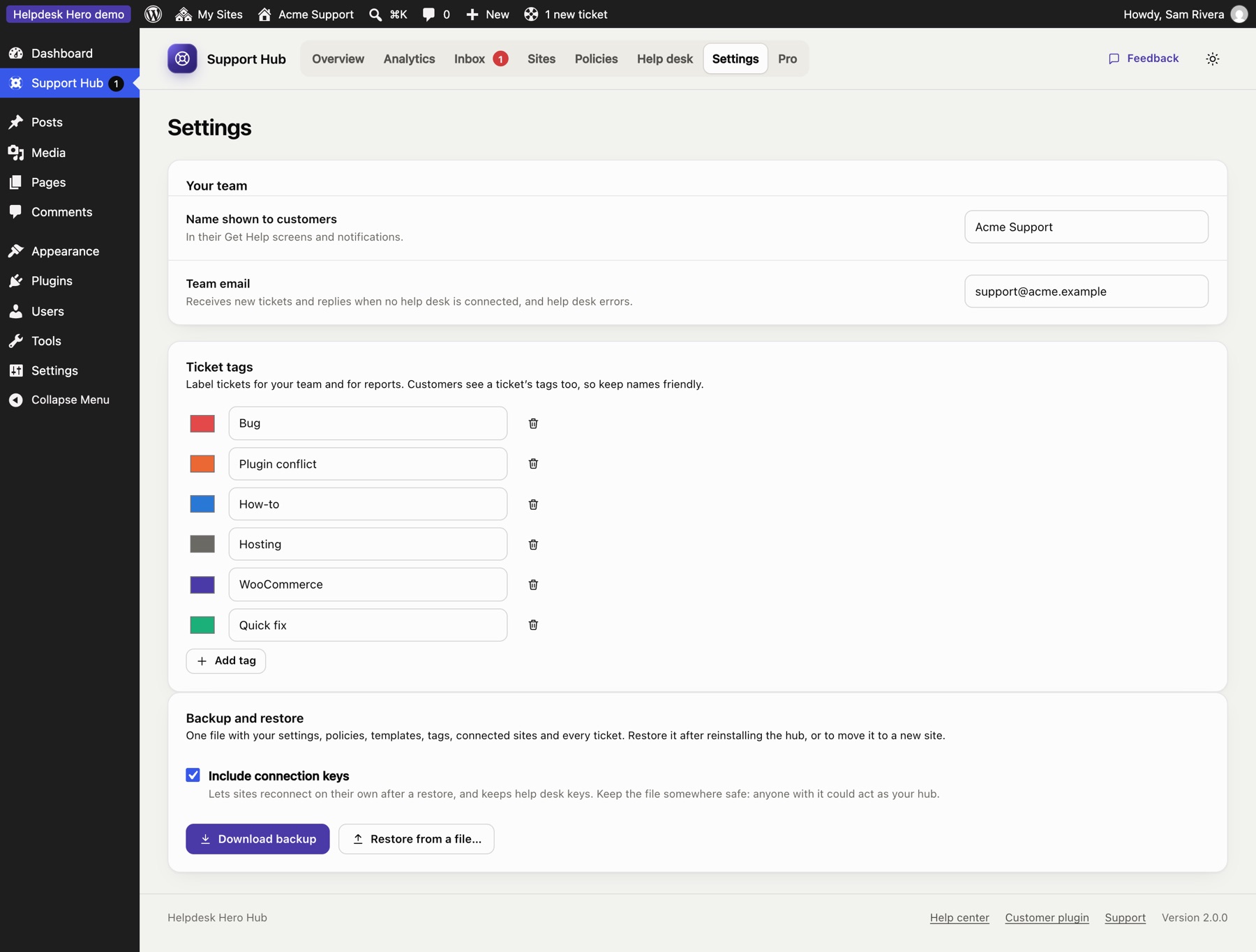This screenshot has width=1256, height=952.
Task: Add a new ticket tag
Action: point(226,661)
